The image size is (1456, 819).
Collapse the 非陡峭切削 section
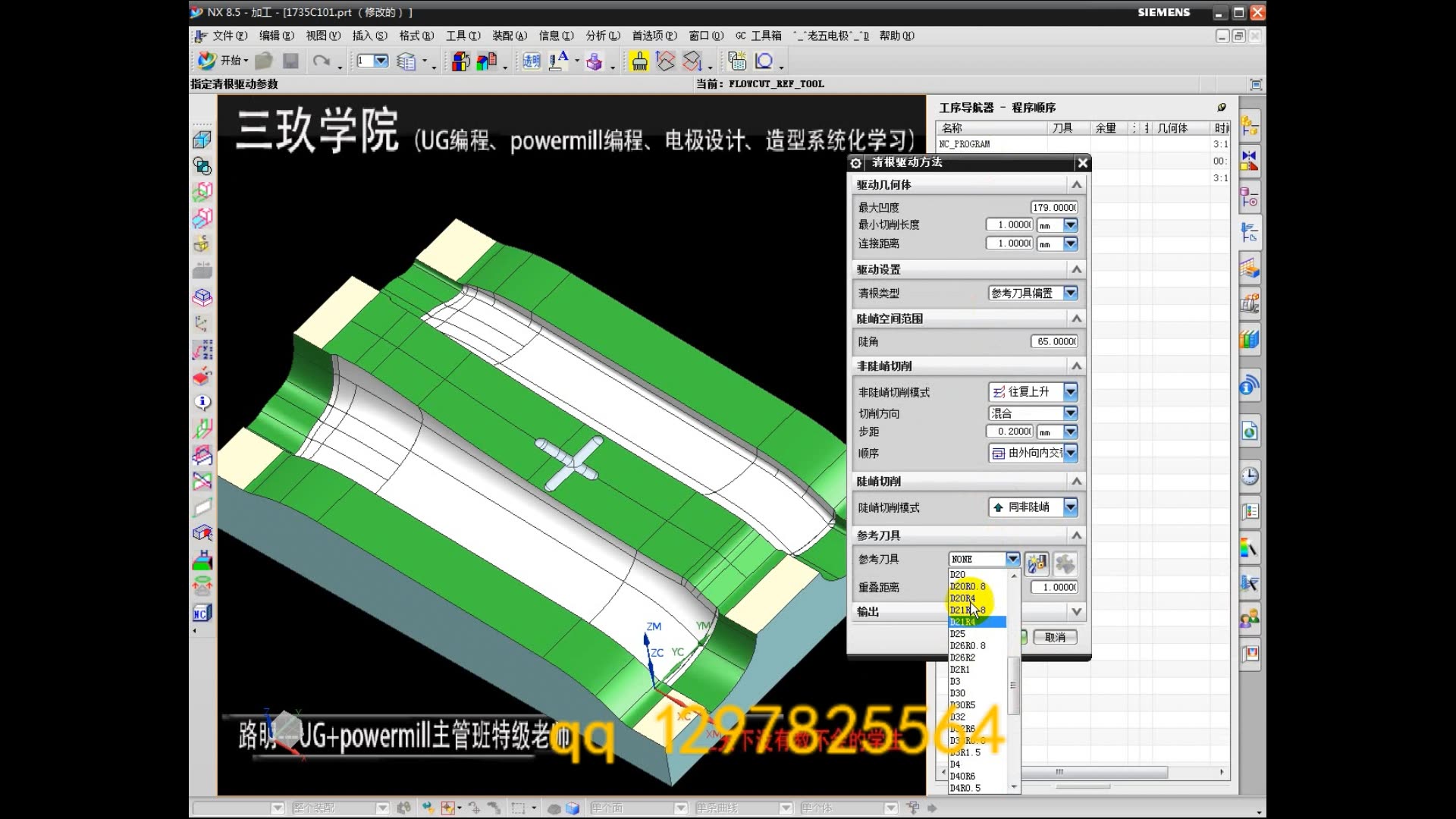point(1075,366)
